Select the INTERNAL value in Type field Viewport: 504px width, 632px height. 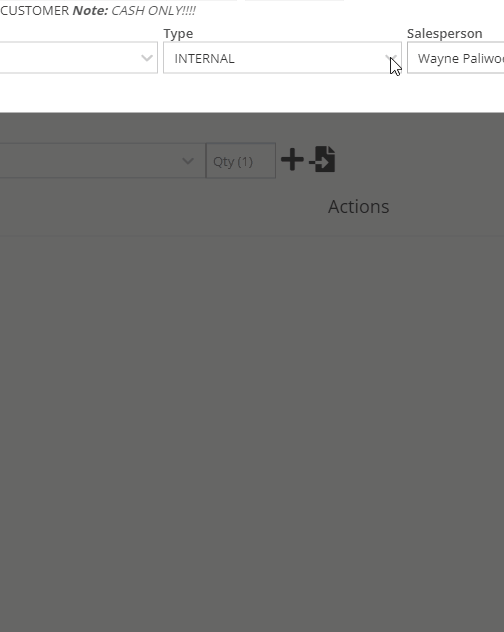204,58
